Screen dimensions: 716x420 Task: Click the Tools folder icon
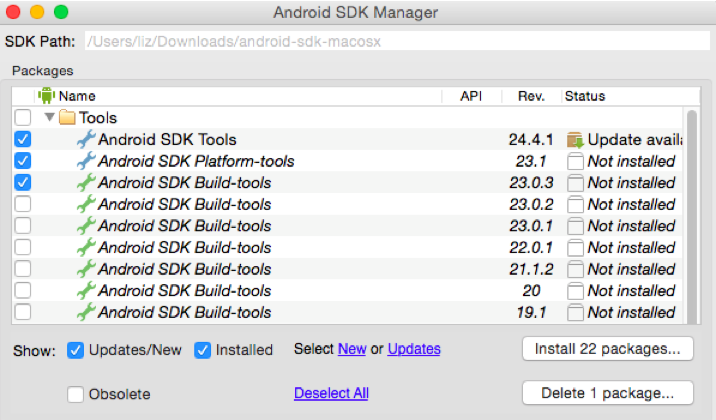(67, 118)
